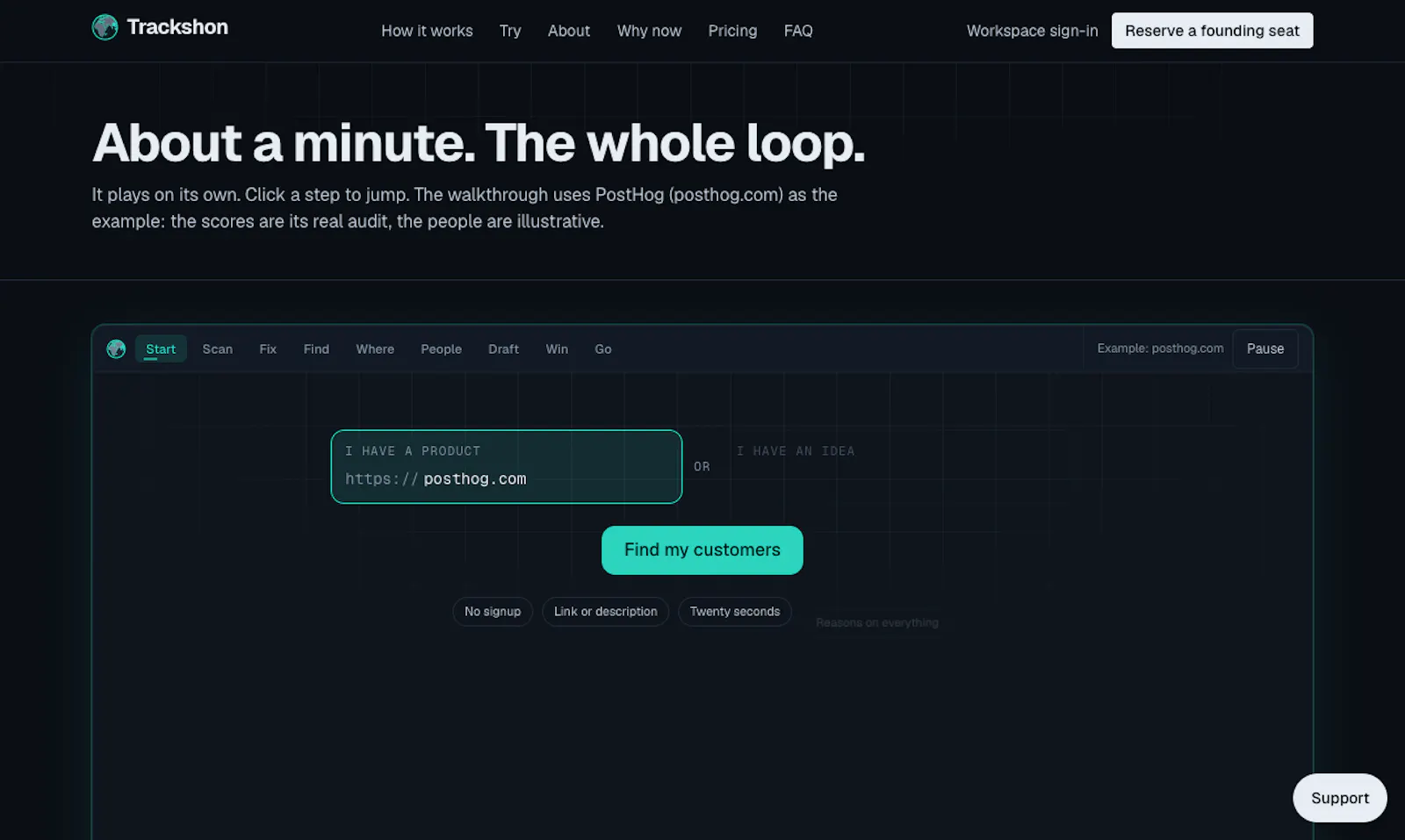Click the I have a product URL field
The width and height of the screenshot is (1405, 840).
pyautogui.click(x=507, y=467)
